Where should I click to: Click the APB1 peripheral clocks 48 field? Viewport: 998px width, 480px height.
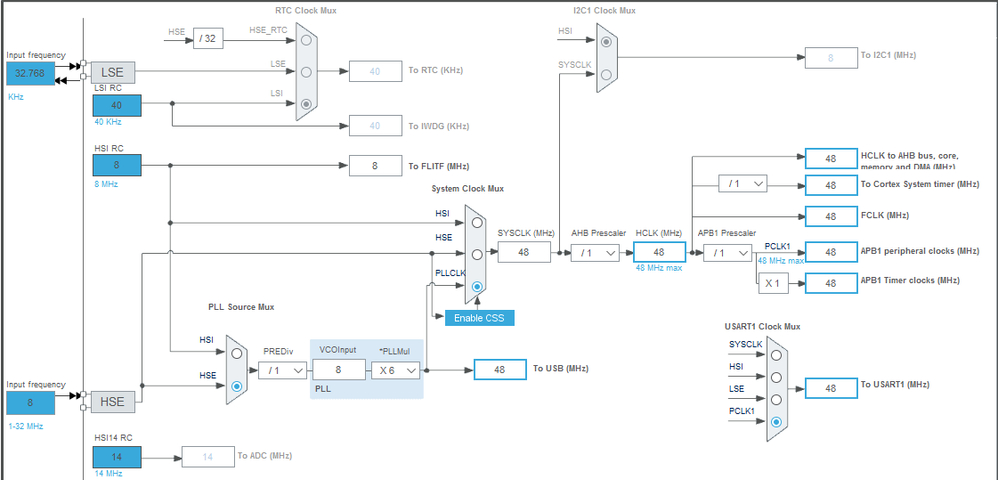[x=831, y=252]
